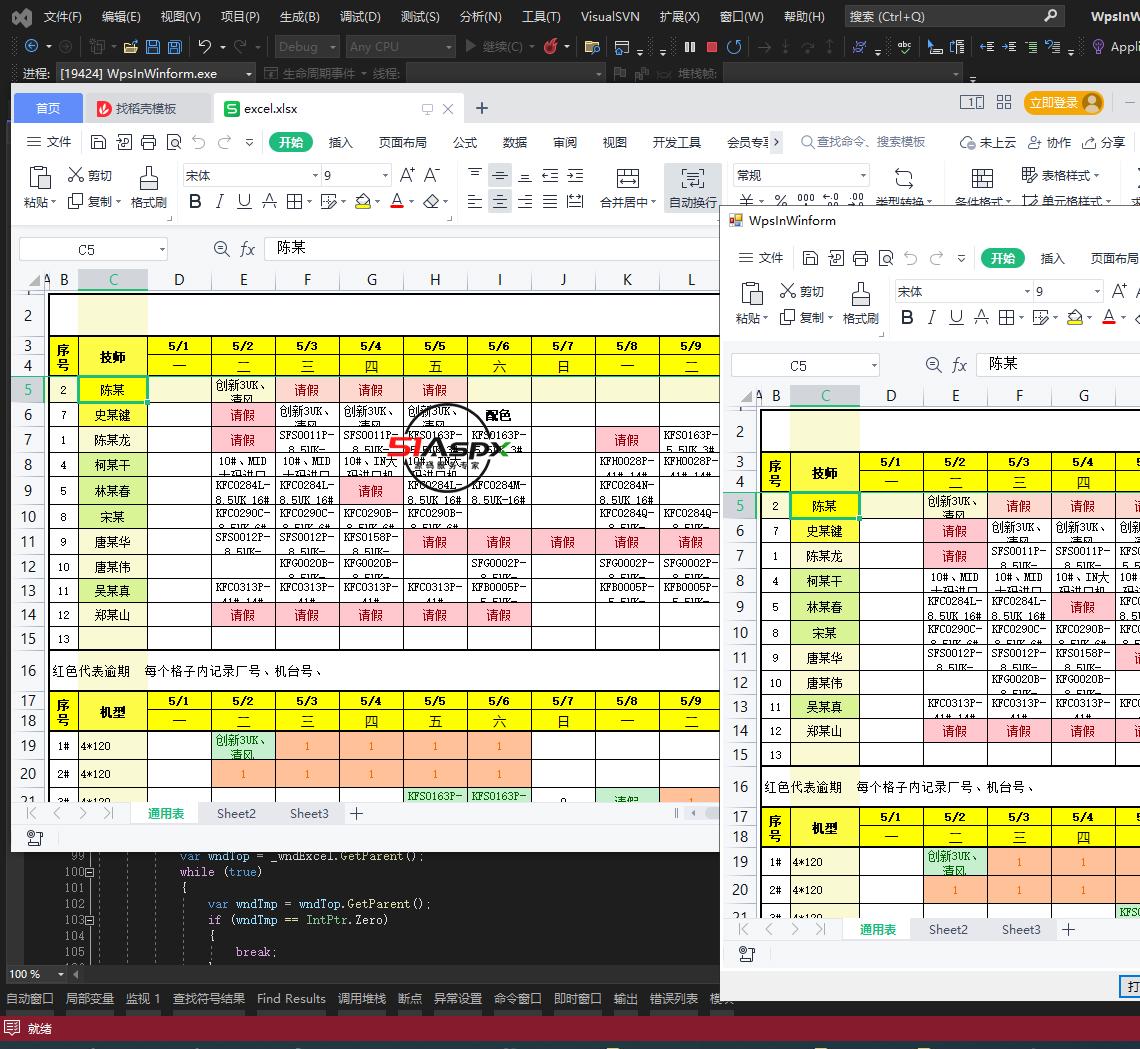Click the 首页 home button in WPS
This screenshot has width=1140, height=1049.
pyautogui.click(x=48, y=108)
